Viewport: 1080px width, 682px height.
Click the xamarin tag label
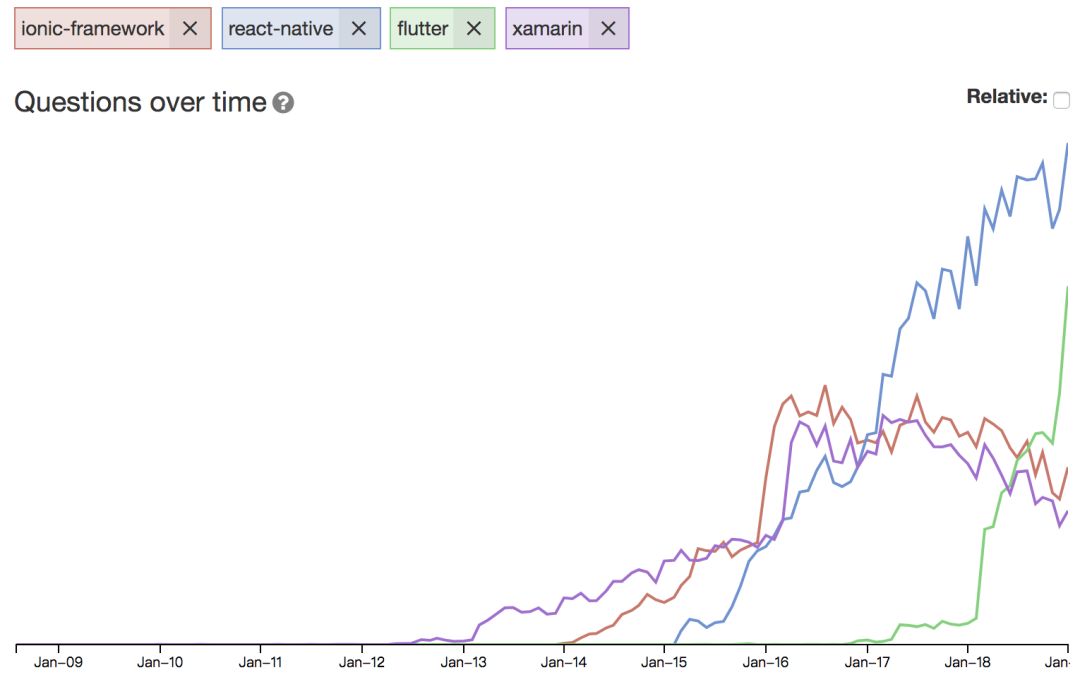pos(547,29)
